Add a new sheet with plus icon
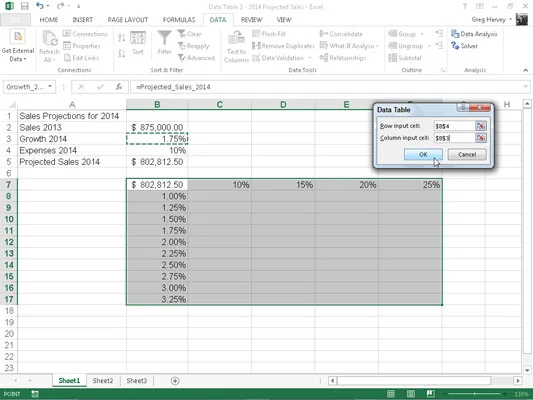533x400 pixels. tap(175, 381)
